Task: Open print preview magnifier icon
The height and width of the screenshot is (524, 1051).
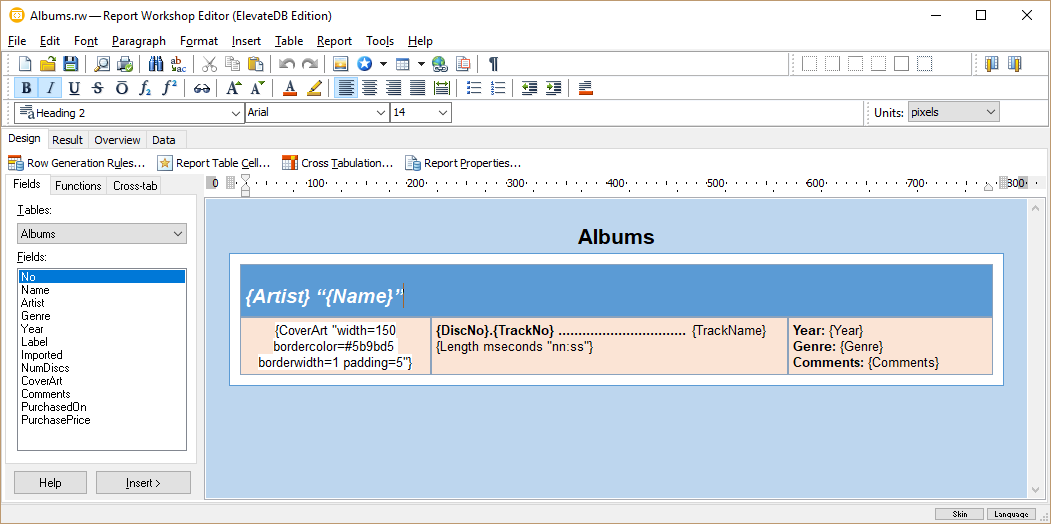Action: tap(102, 64)
